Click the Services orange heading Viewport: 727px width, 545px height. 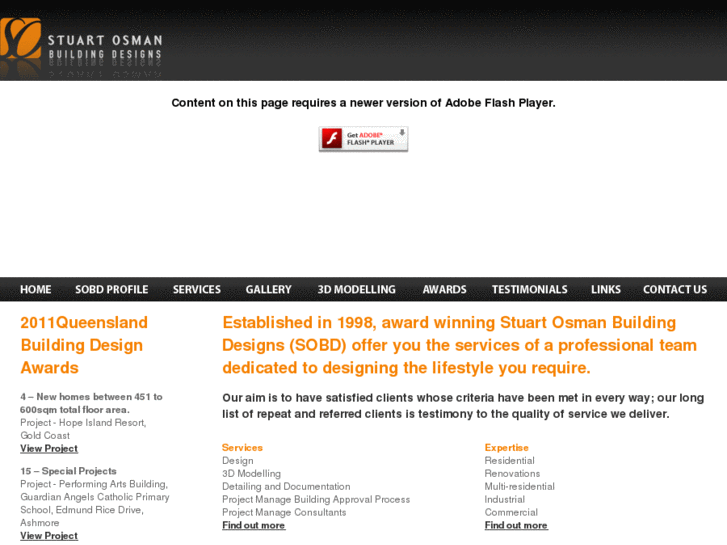click(242, 448)
